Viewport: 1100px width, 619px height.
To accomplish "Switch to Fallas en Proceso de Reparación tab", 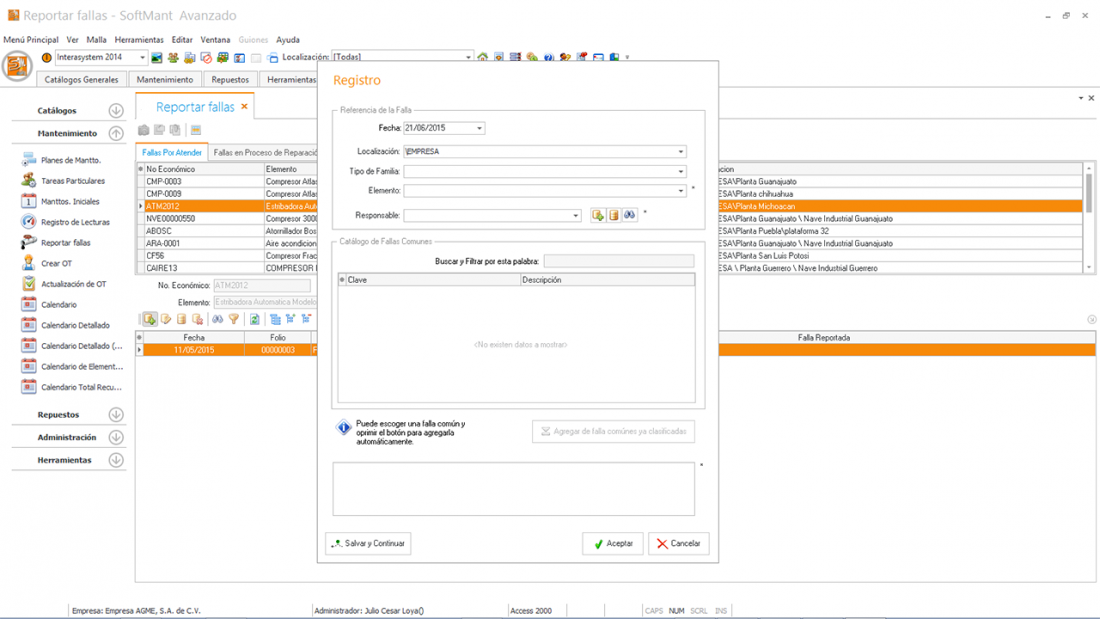I will pyautogui.click(x=266, y=153).
